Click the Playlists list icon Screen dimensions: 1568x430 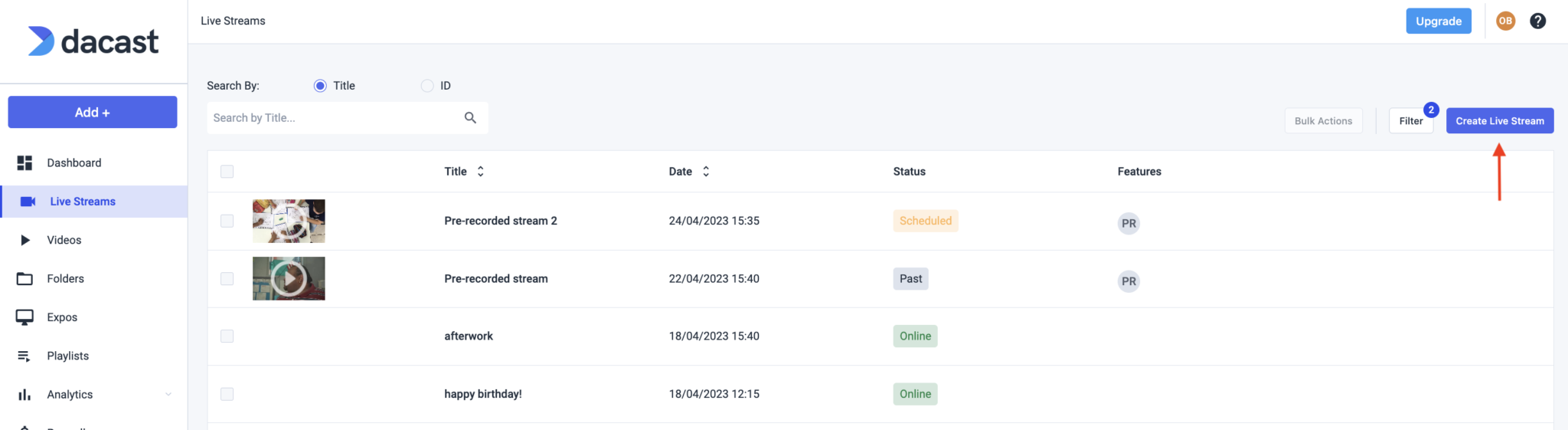tap(24, 356)
